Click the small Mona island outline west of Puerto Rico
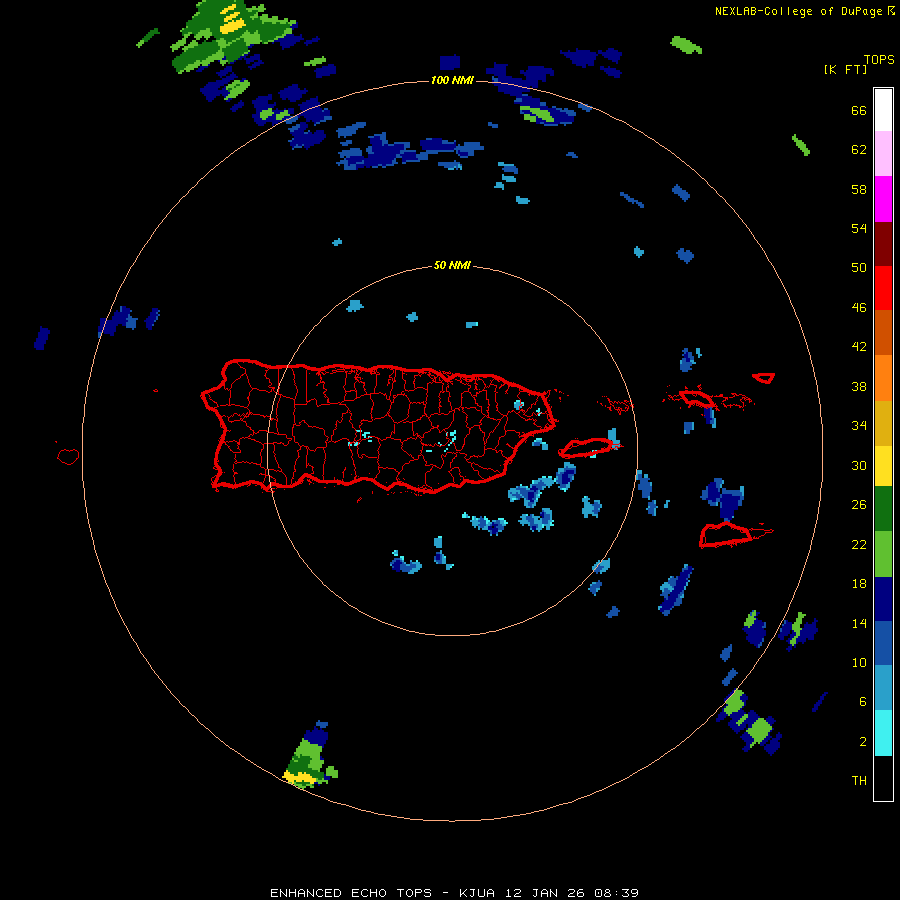This screenshot has height=900, width=900. [68, 456]
